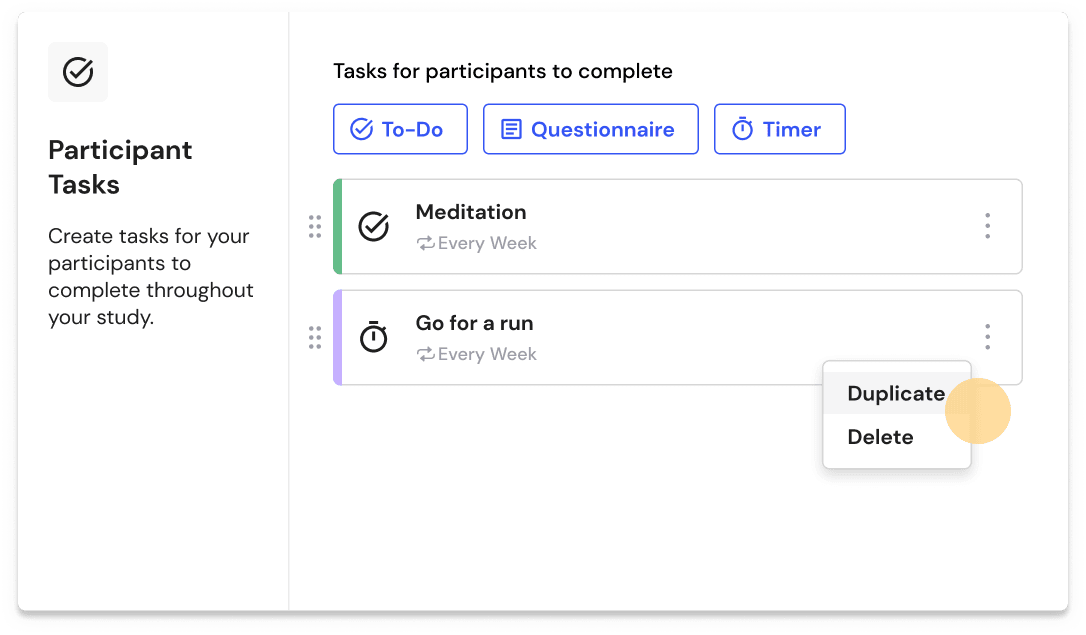Open the three-dot menu on the Meditation task
Screen dimensions: 1086x635
point(988,227)
